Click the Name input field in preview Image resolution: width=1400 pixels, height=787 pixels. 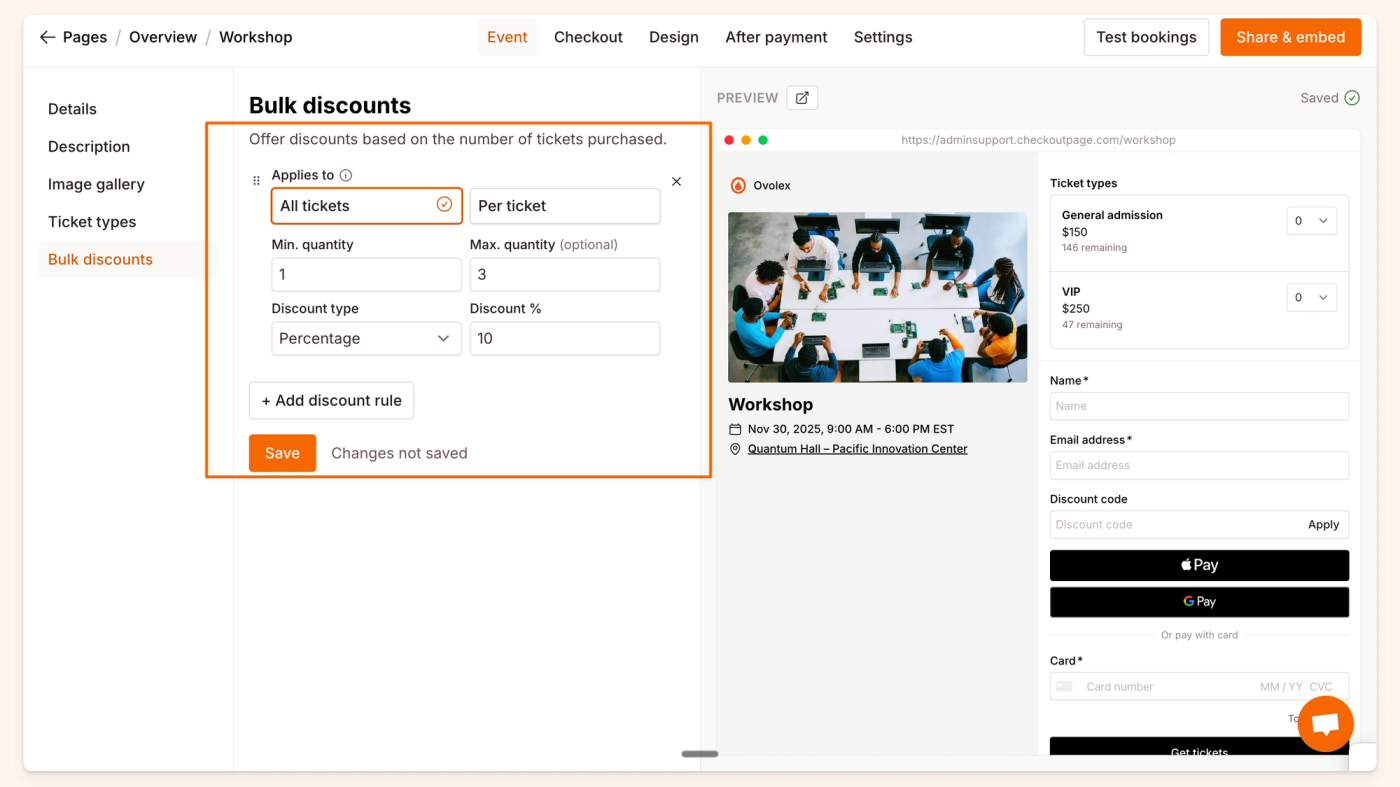1199,406
